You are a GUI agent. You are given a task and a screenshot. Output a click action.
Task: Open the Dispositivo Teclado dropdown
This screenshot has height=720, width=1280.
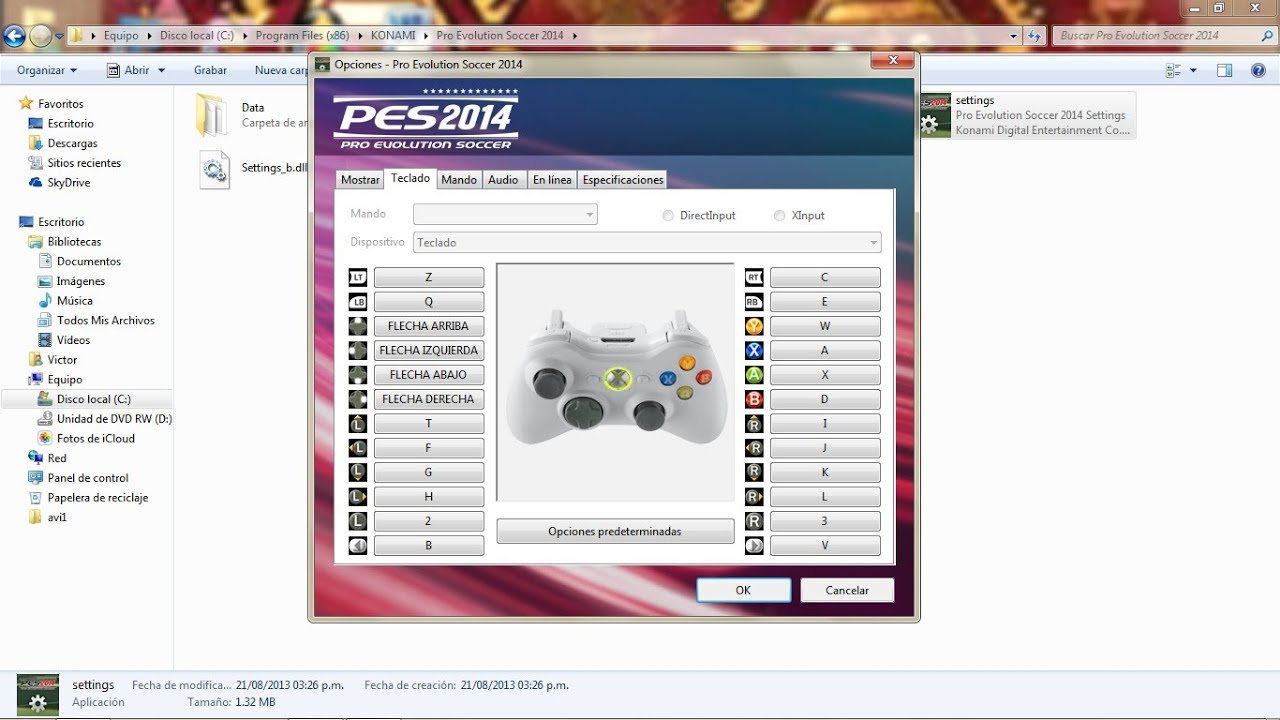pos(647,242)
